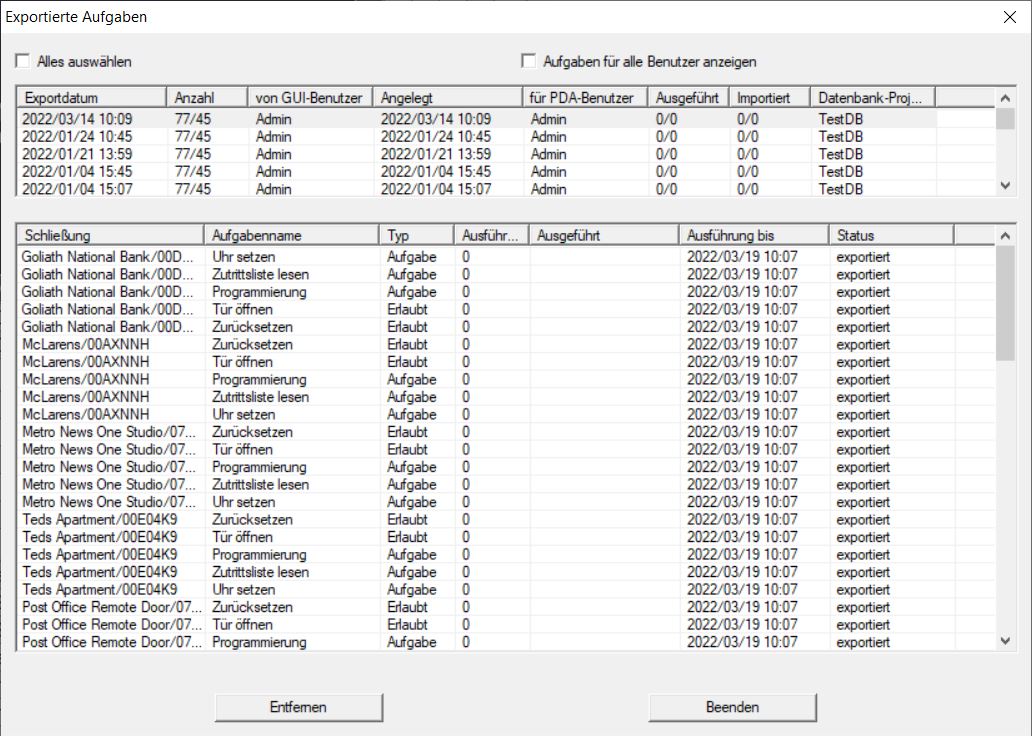The image size is (1032, 736).
Task: Sort exports by Exportdatum column header
Action: pyautogui.click(x=90, y=97)
